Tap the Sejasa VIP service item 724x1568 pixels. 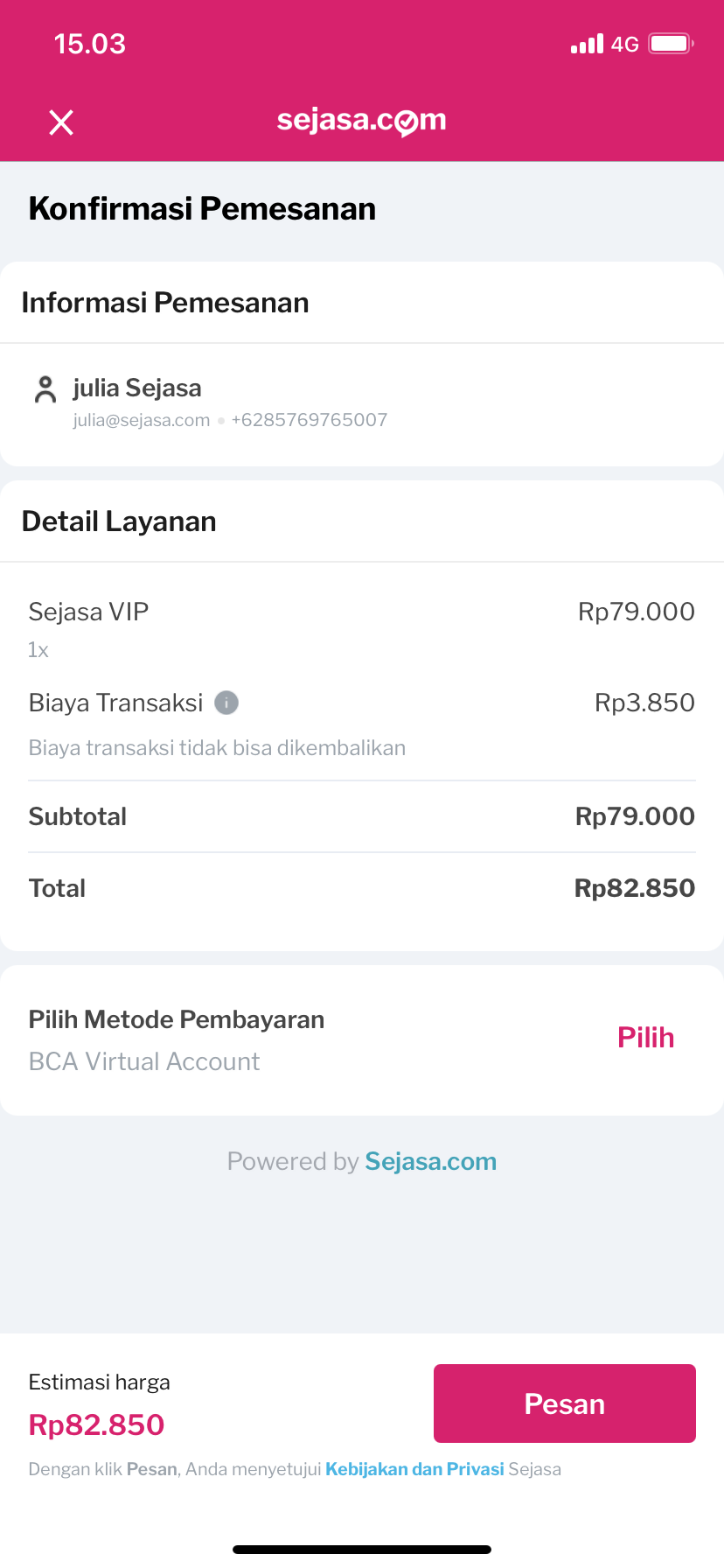click(x=88, y=612)
